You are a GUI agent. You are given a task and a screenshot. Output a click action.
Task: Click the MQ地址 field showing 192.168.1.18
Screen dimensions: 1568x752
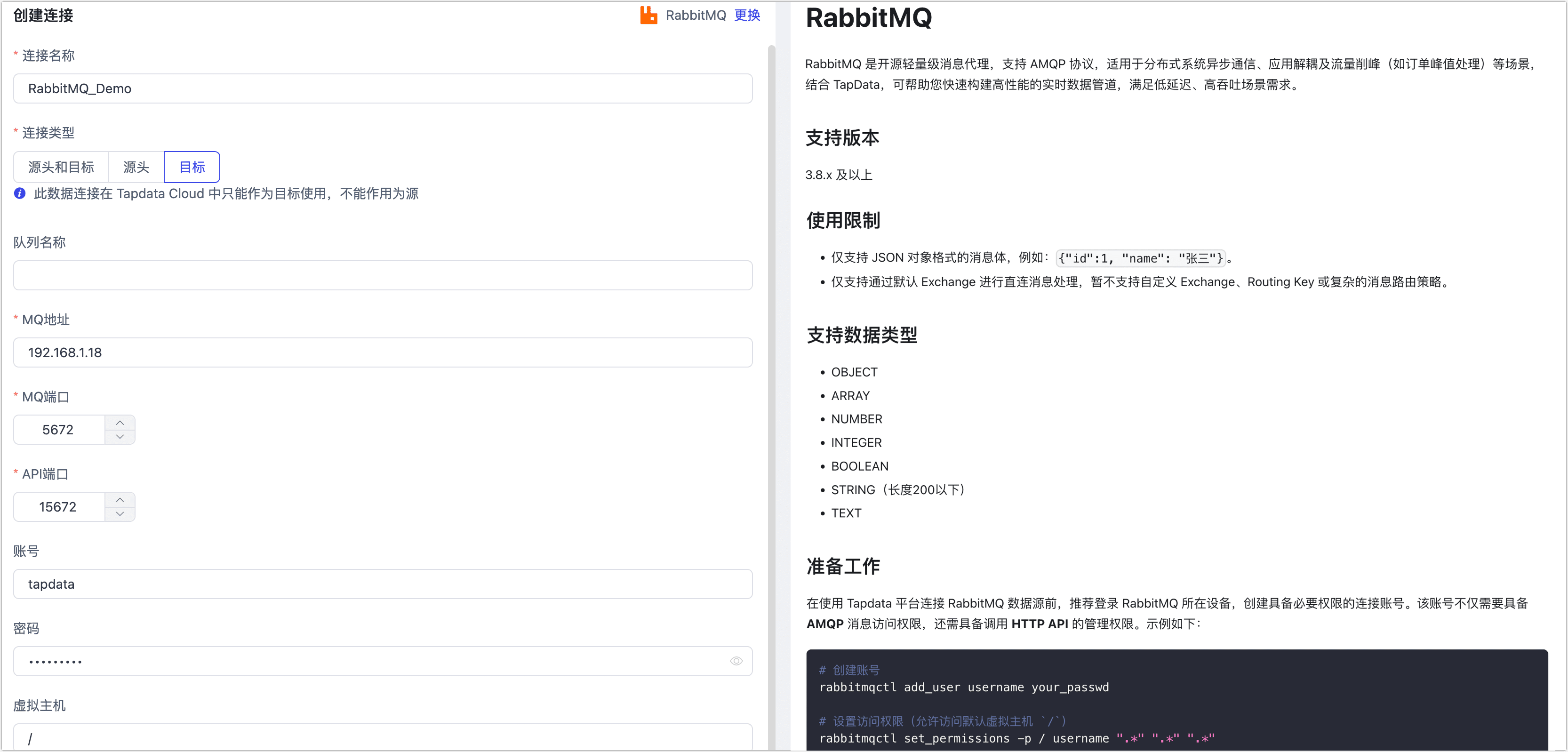382,352
